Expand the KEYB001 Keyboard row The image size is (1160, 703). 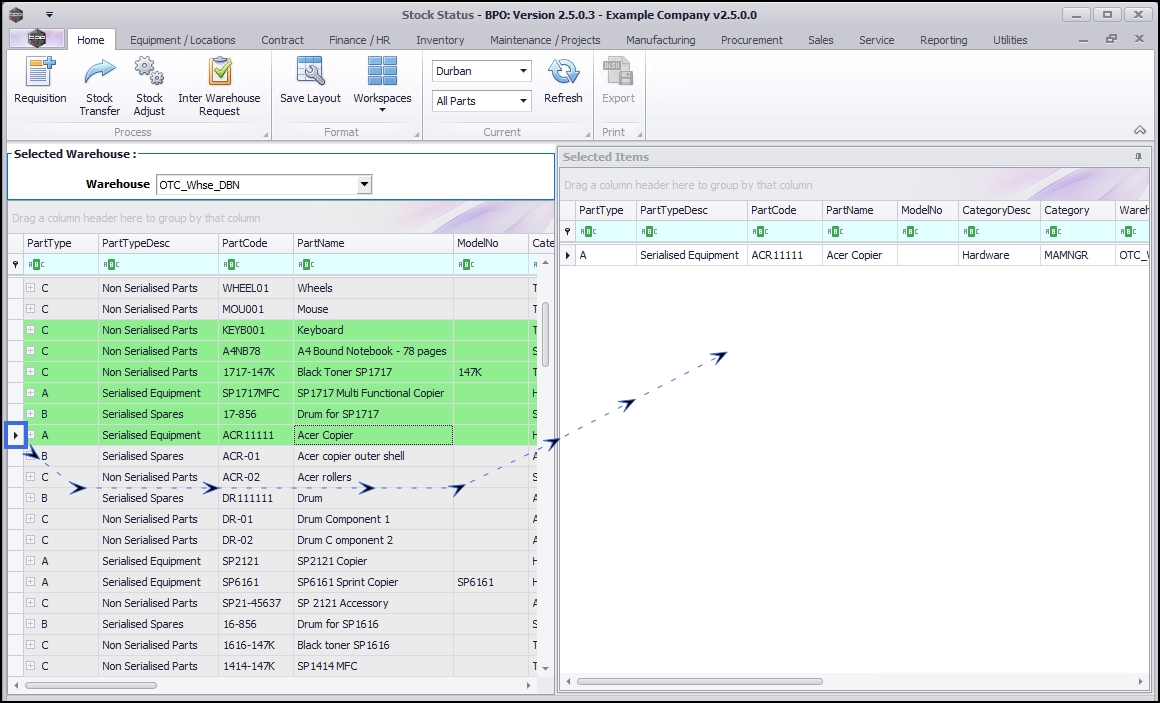(30, 329)
